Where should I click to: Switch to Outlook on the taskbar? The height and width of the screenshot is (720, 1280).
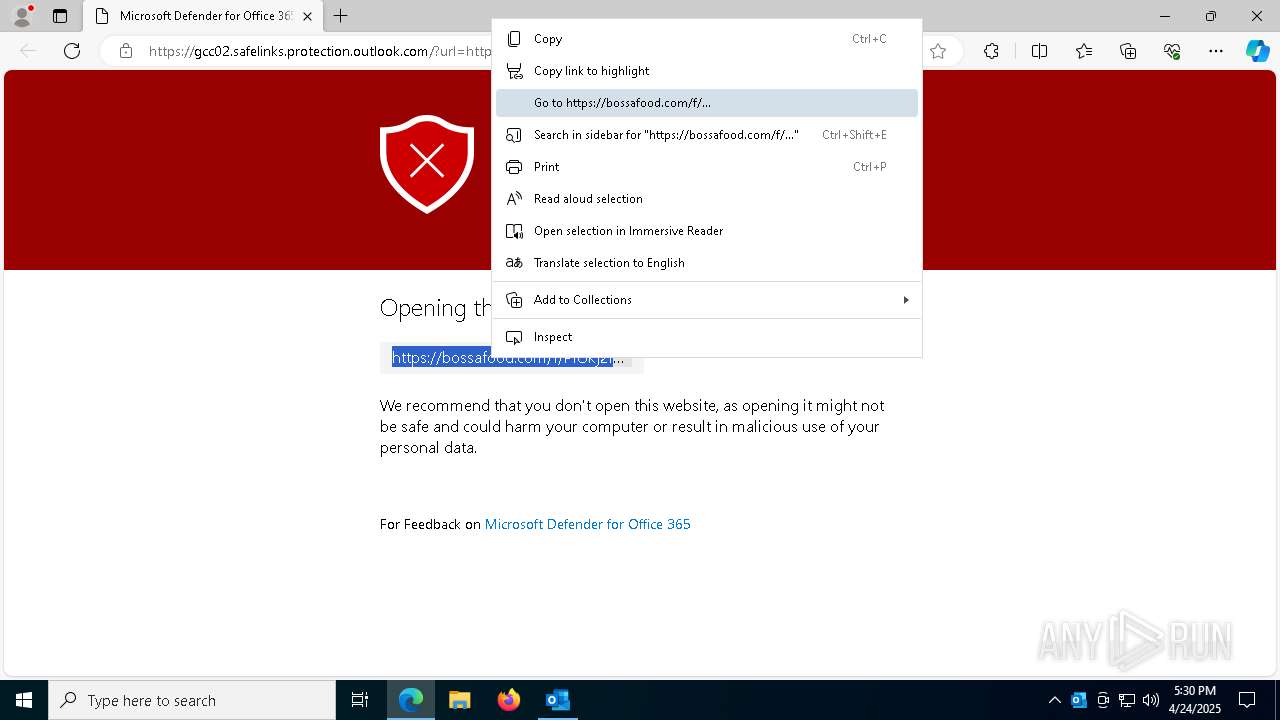pyautogui.click(x=558, y=700)
